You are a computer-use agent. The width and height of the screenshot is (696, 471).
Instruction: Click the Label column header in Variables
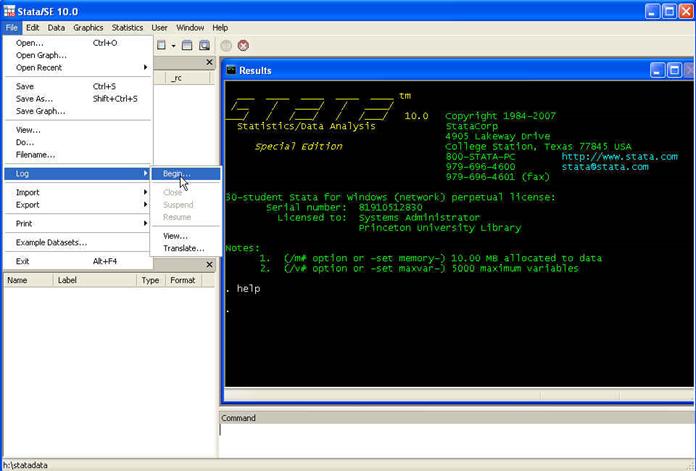[x=69, y=280]
